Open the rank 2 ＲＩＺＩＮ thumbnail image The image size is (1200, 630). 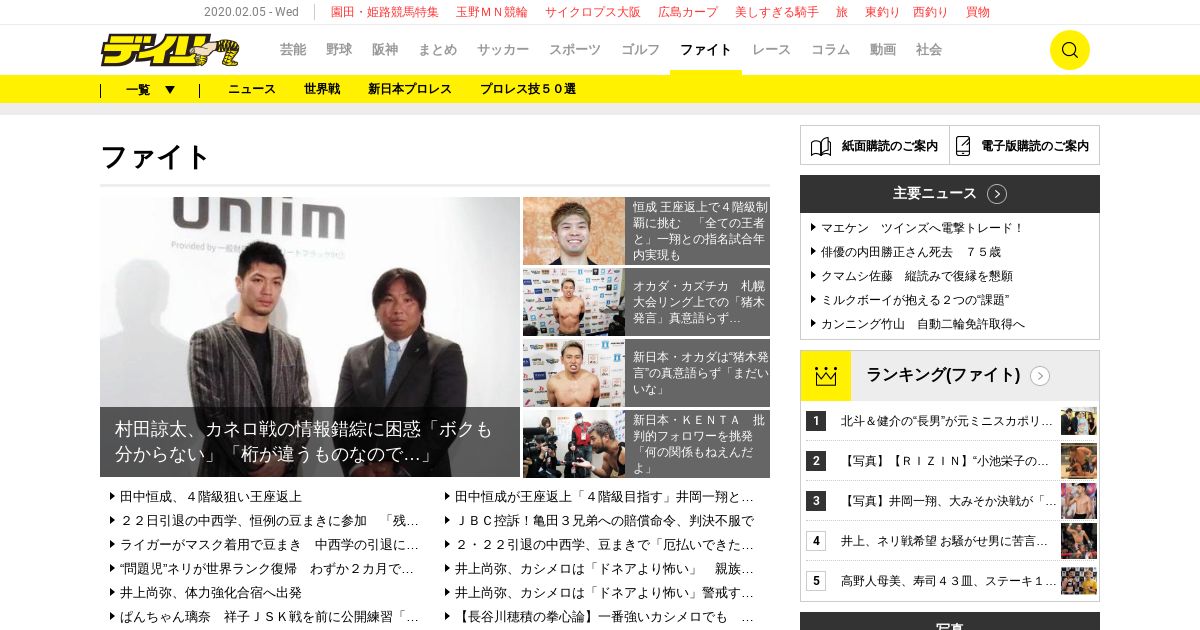click(x=1079, y=461)
